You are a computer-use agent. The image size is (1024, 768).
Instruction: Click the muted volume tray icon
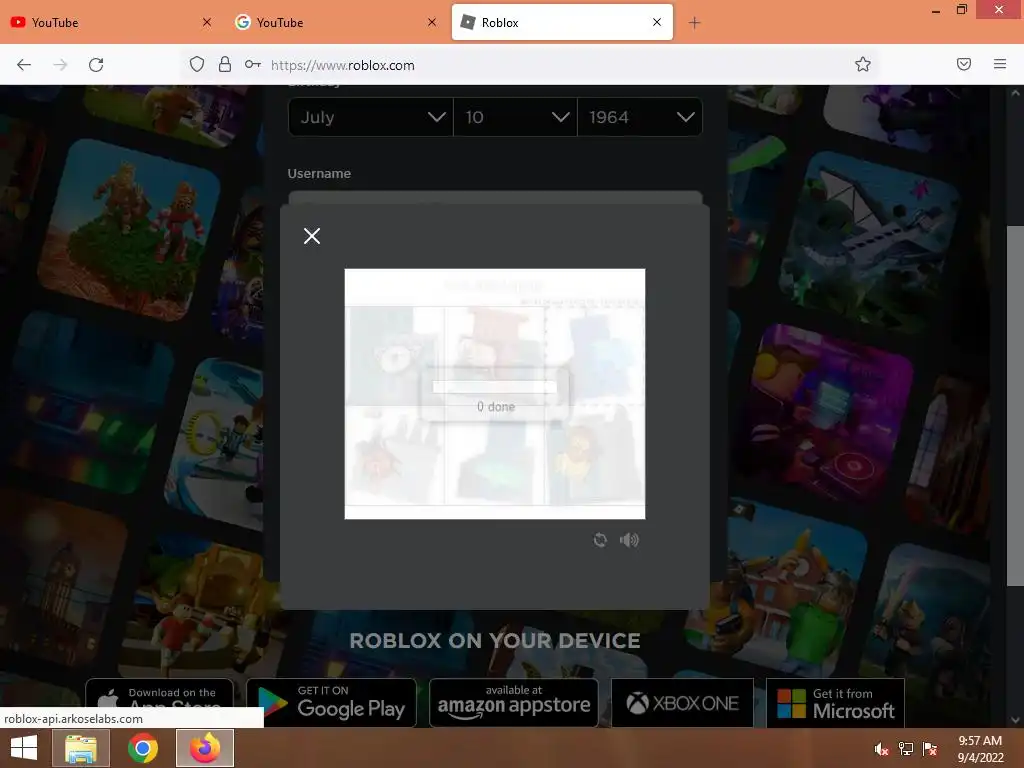(881, 749)
